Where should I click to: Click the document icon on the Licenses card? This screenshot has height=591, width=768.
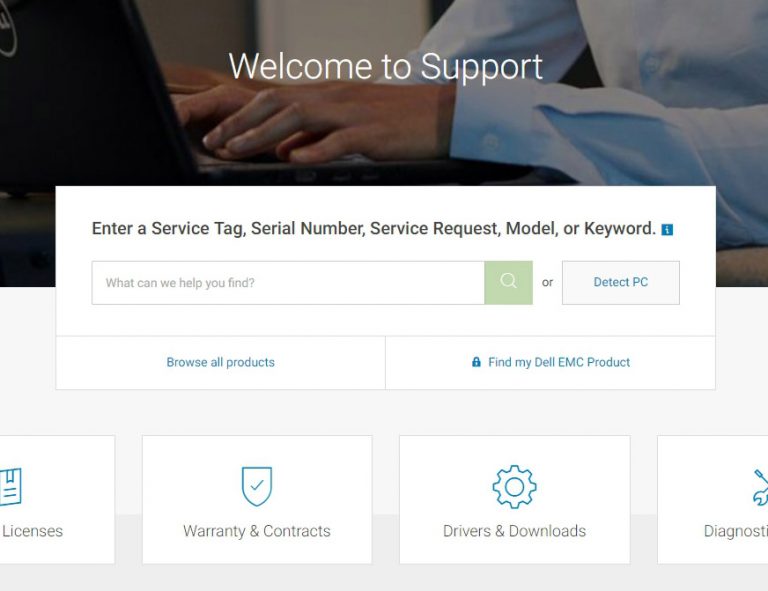11,487
